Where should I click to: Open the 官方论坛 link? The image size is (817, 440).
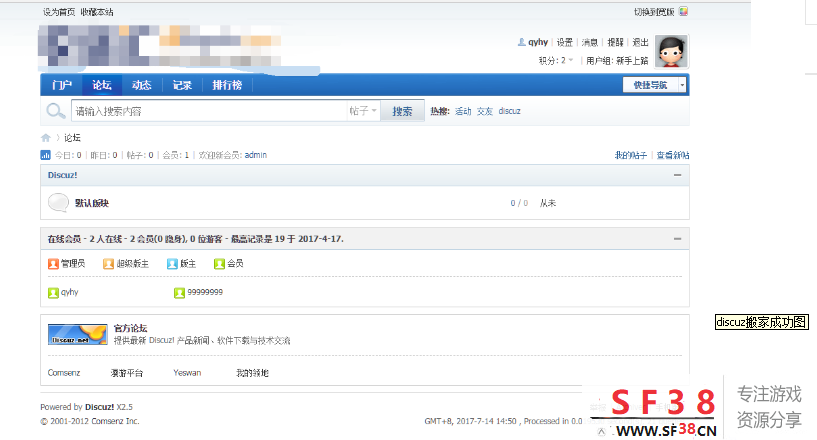click(130, 328)
